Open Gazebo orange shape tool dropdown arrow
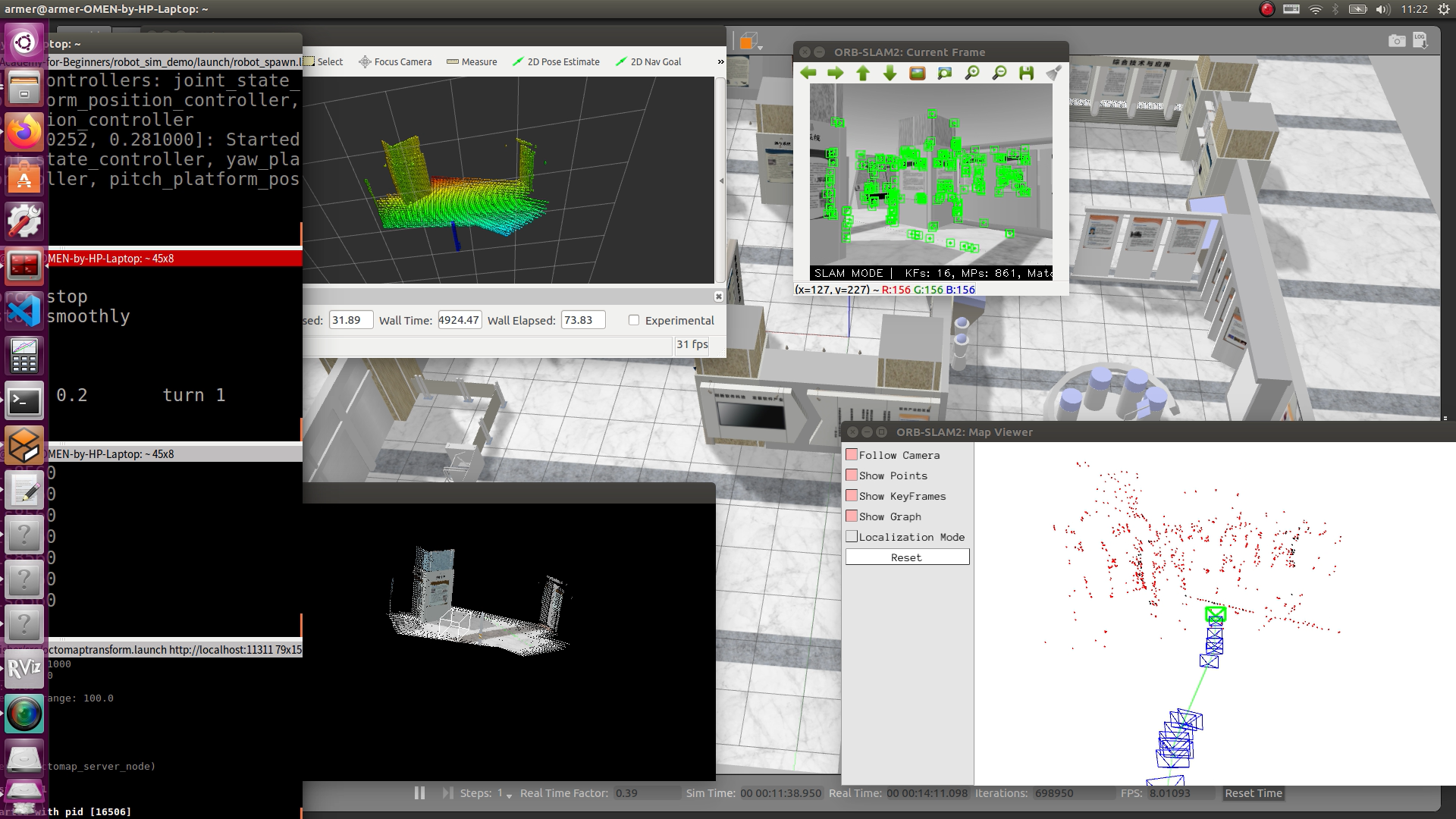The height and width of the screenshot is (819, 1456). coord(761,48)
